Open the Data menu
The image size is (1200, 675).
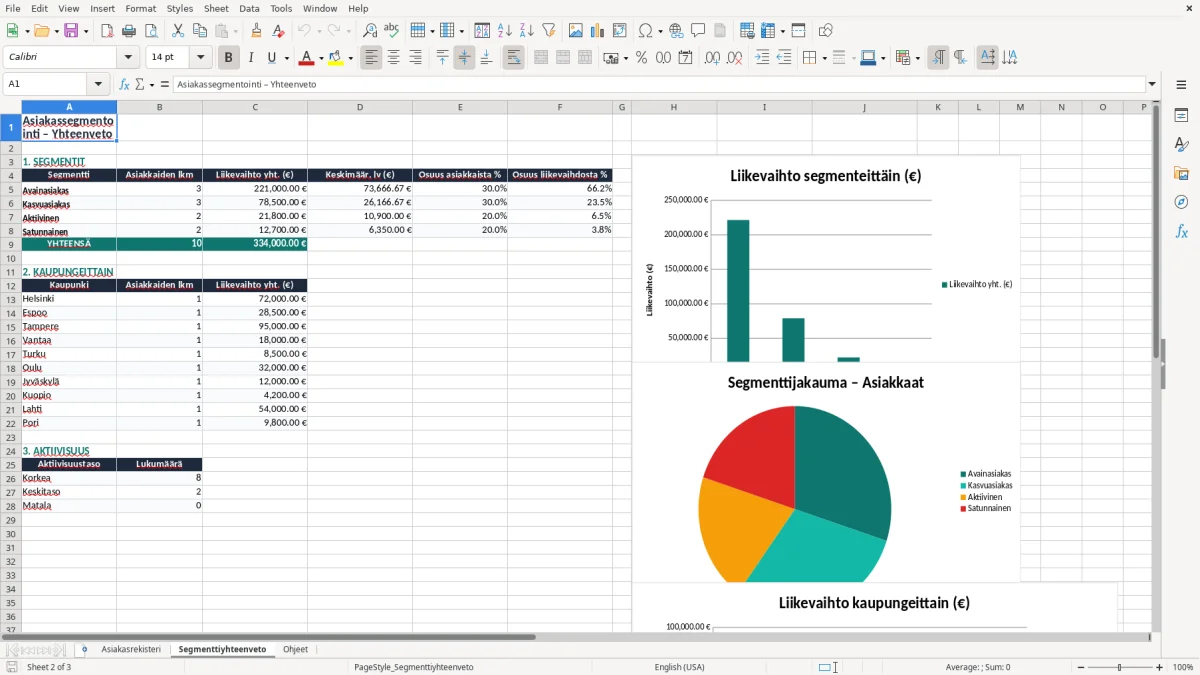(x=249, y=8)
